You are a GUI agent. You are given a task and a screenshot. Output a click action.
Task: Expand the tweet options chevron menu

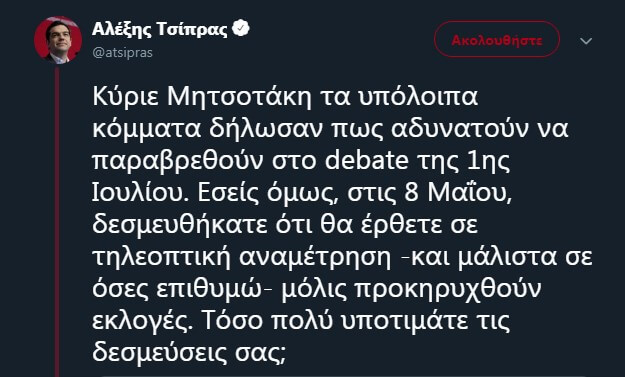pos(586,41)
